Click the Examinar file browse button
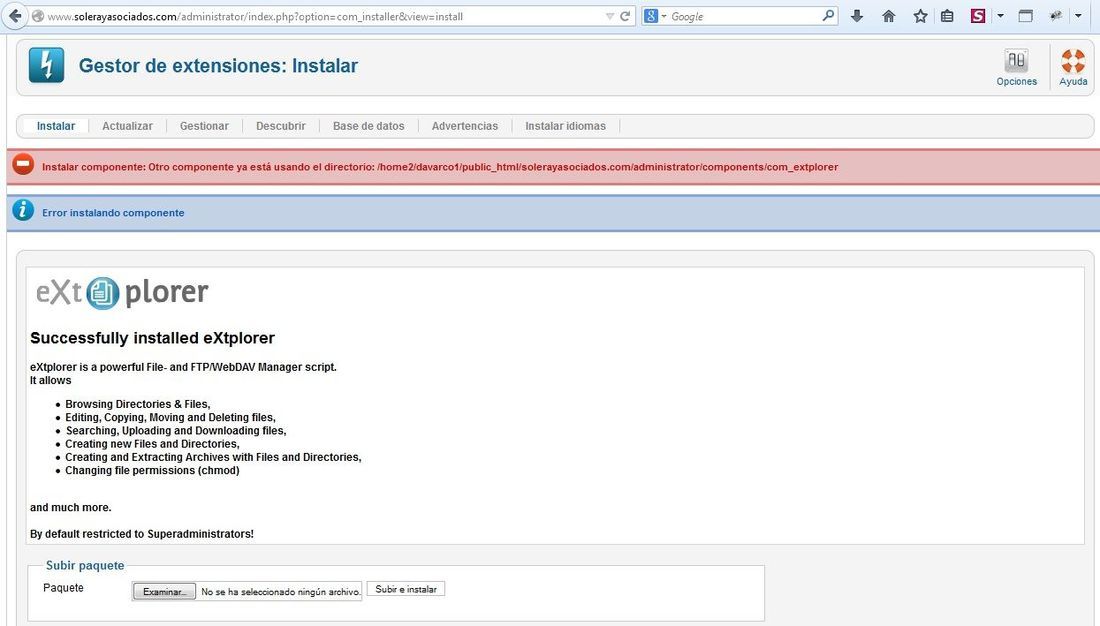This screenshot has height=626, width=1100. click(164, 592)
